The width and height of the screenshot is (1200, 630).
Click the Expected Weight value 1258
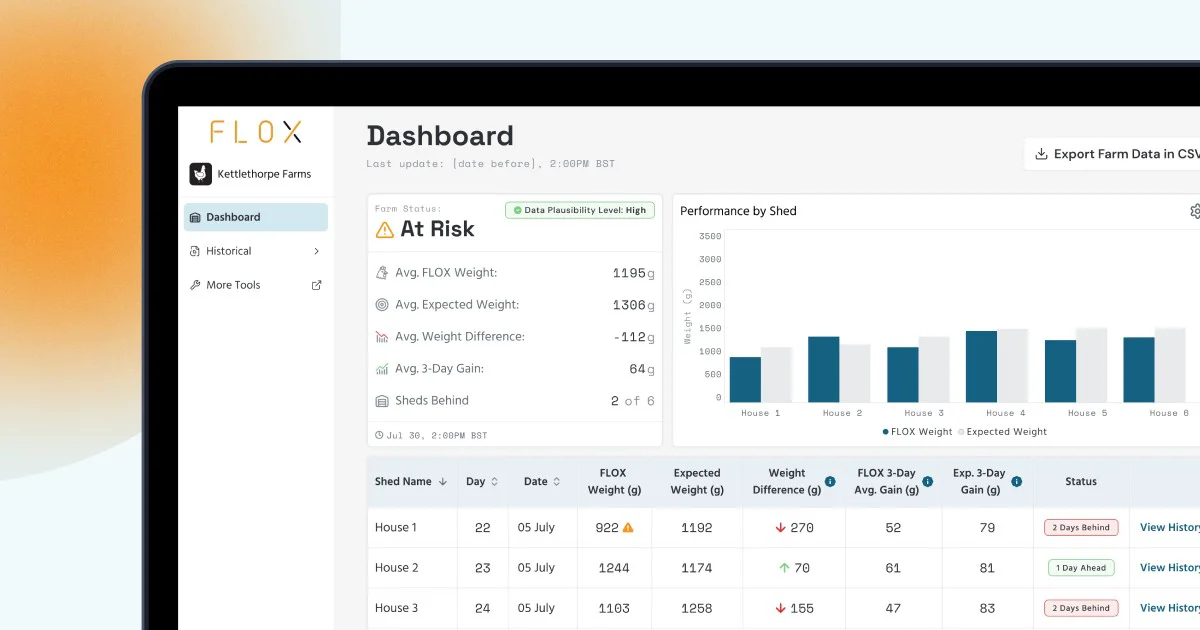tap(697, 608)
